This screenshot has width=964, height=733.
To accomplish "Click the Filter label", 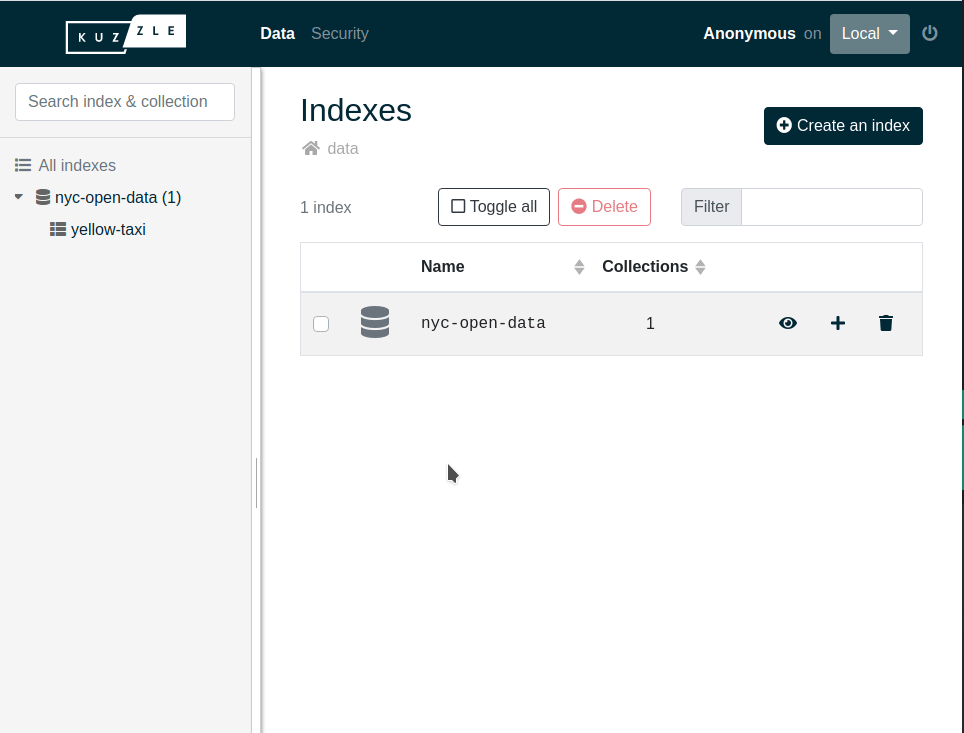I will point(711,207).
